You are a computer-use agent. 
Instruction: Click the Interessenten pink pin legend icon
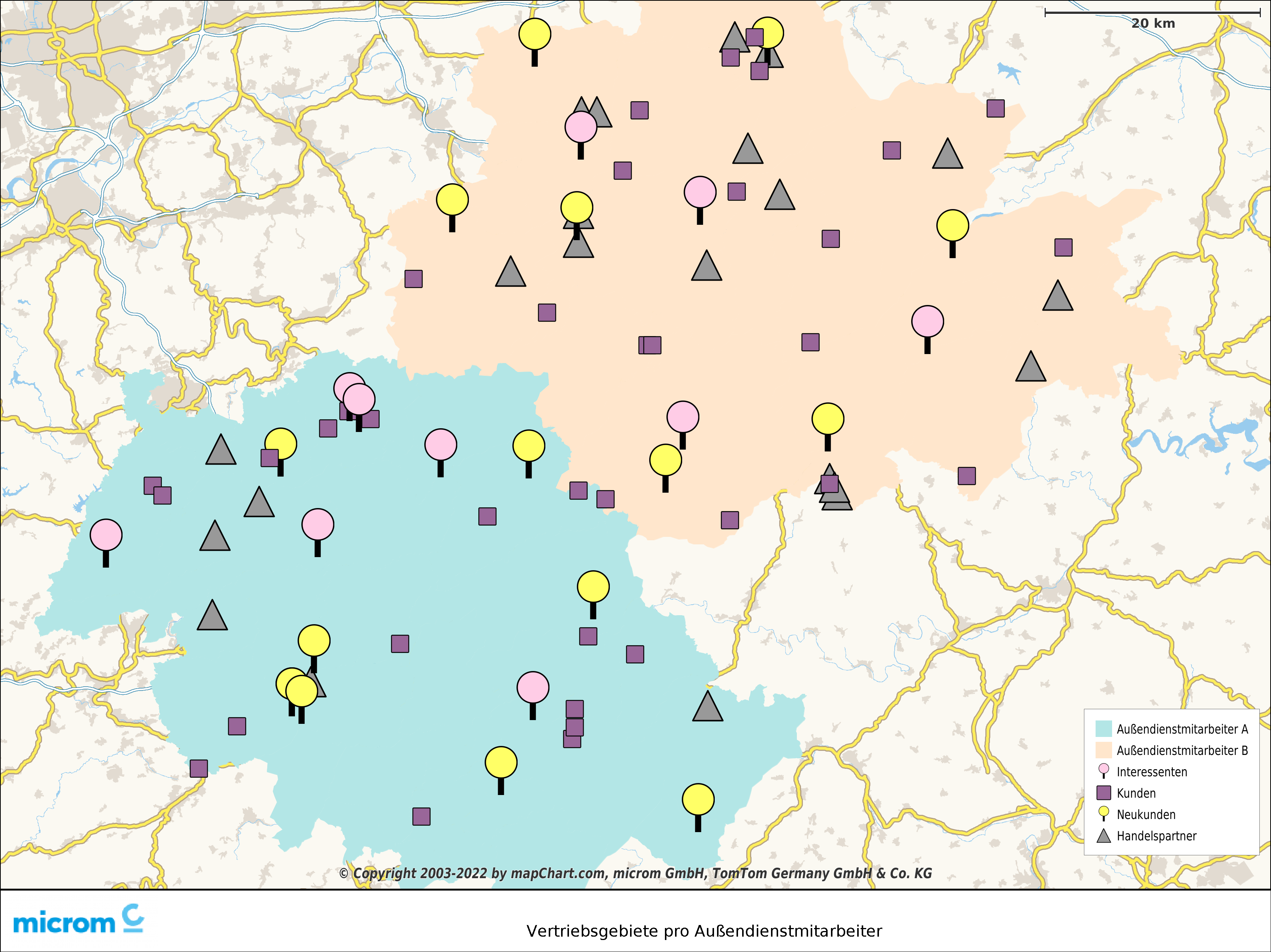(1103, 771)
